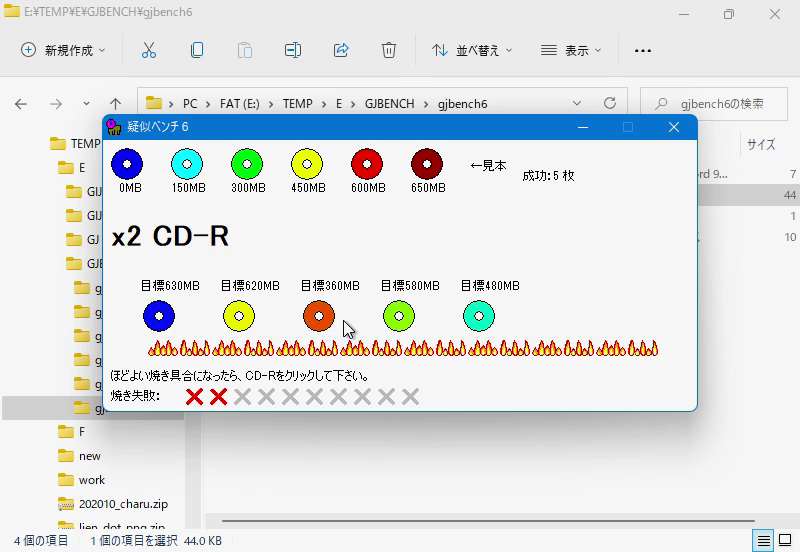
Task: Select PC in the address breadcrumb
Action: tap(190, 104)
